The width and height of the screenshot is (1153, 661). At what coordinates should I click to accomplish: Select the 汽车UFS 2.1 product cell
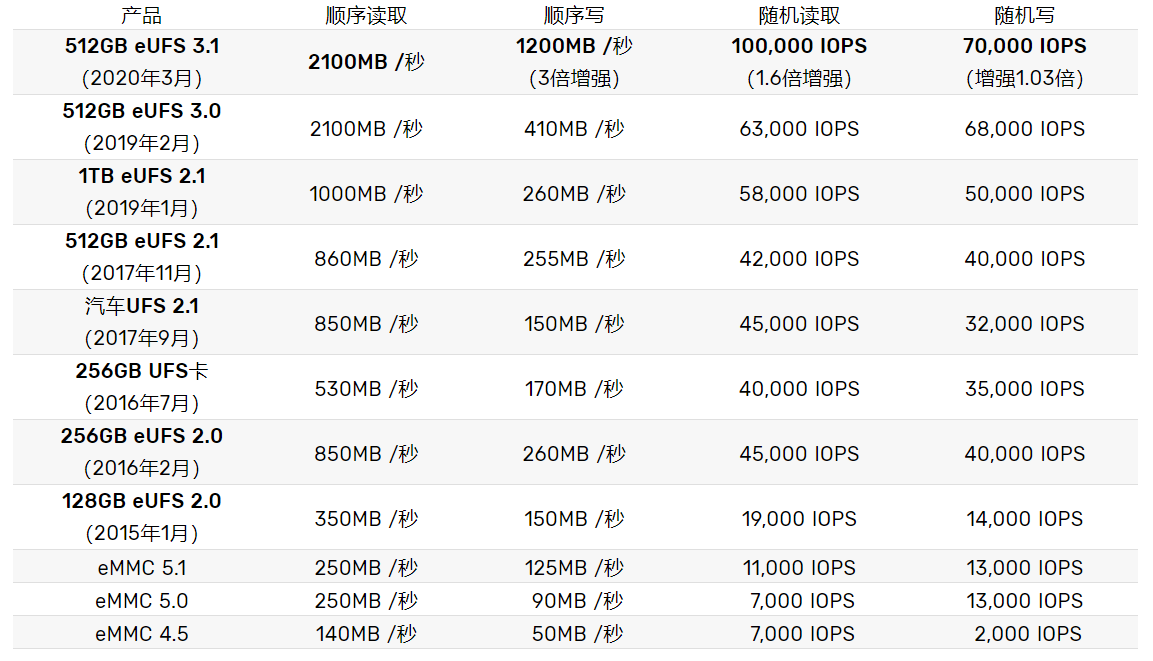142,322
